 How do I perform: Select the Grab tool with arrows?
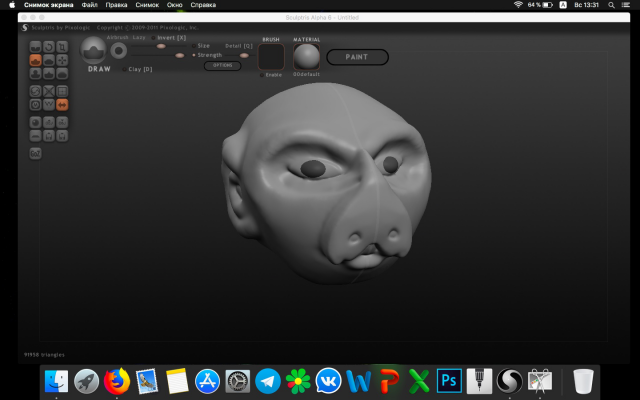tap(62, 60)
